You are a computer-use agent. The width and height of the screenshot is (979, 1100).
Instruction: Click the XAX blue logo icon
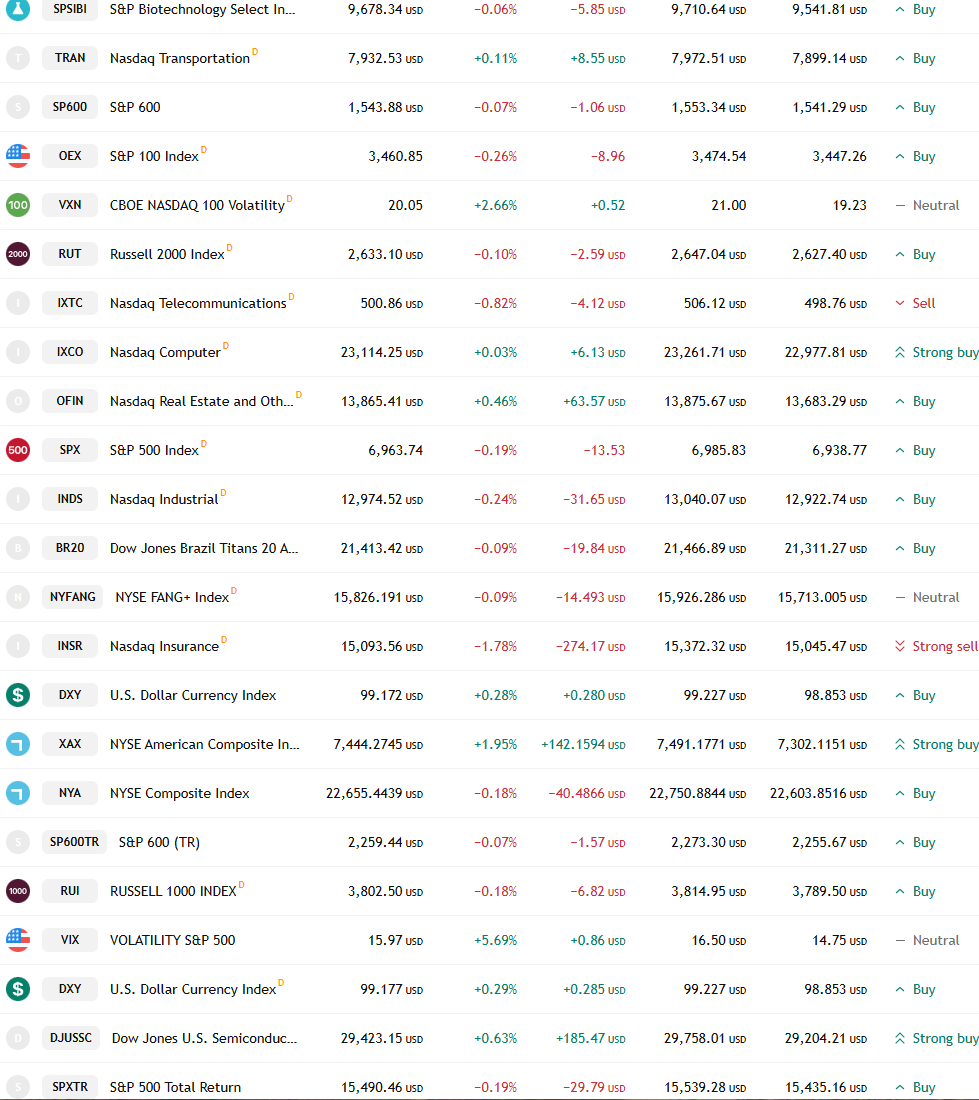[x=18, y=744]
